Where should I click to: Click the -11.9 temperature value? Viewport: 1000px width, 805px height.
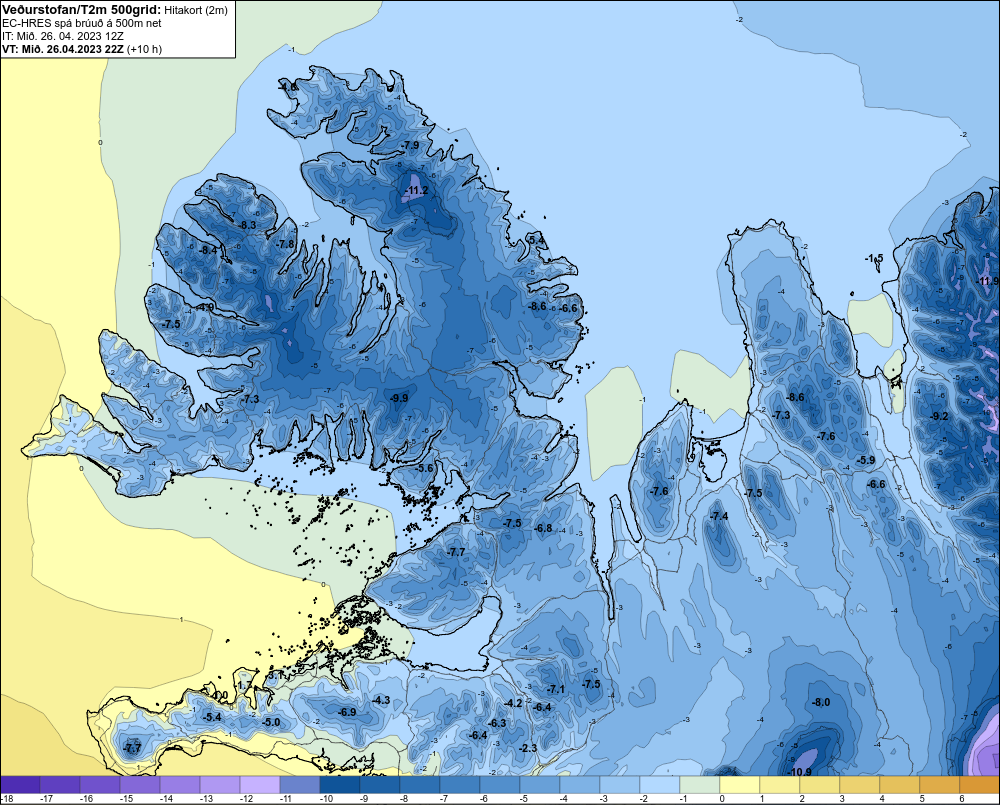pos(989,281)
